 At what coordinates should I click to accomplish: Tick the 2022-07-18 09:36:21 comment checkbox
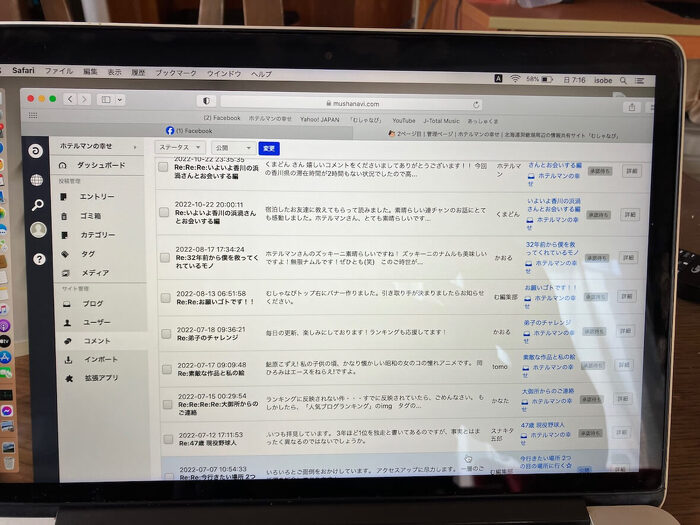[164, 333]
